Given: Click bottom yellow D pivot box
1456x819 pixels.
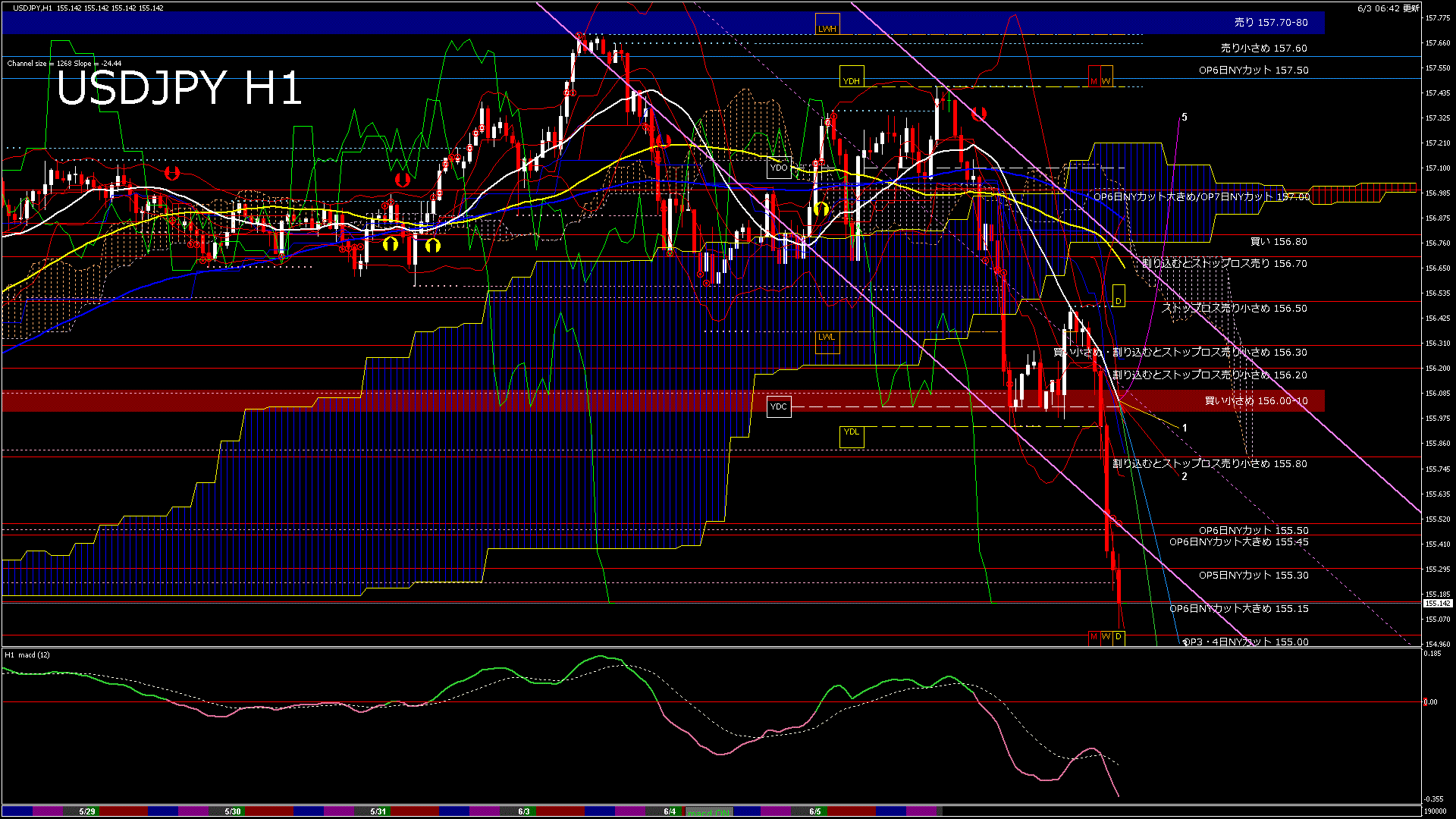Looking at the screenshot, I should tap(1119, 637).
